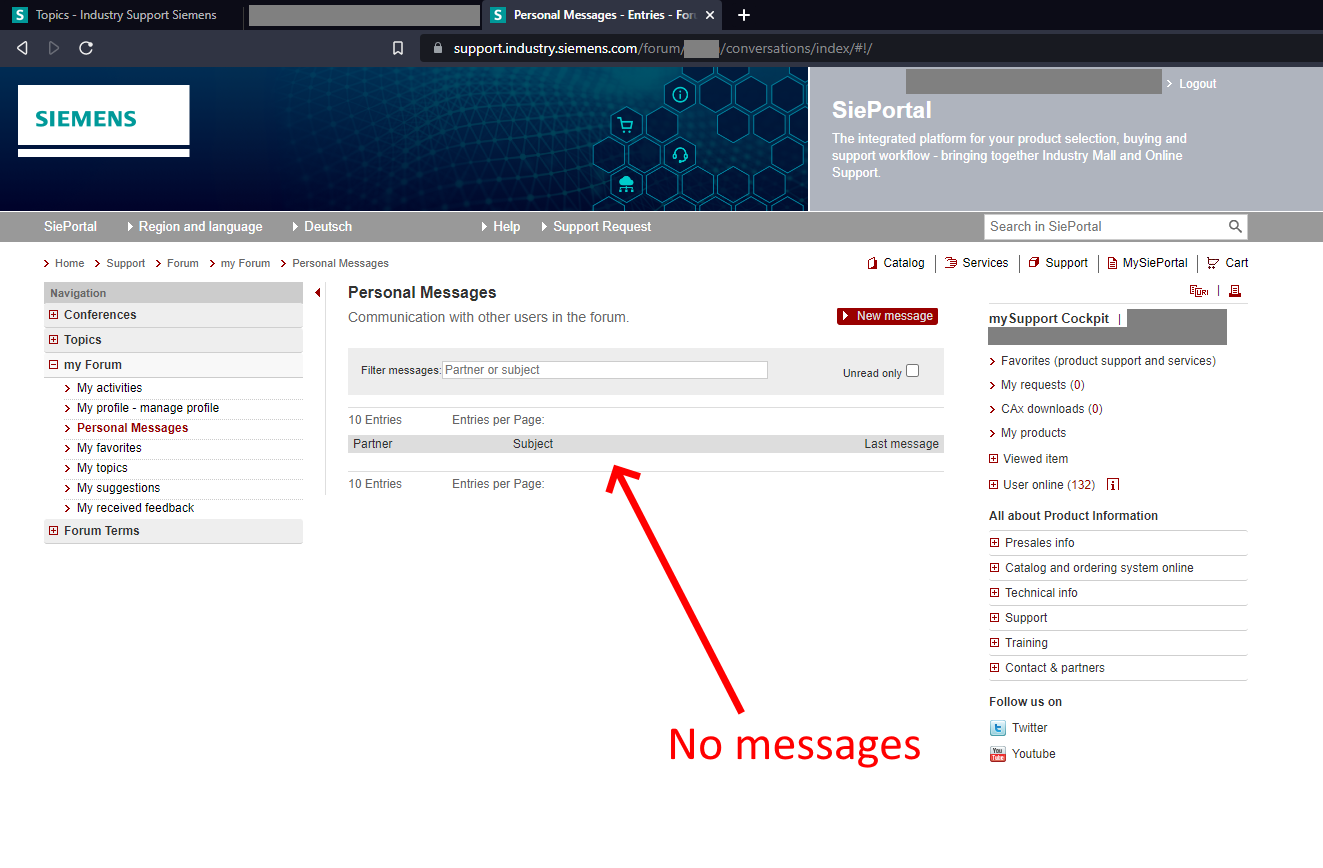The height and width of the screenshot is (868, 1323).
Task: Click the info icon beside User online
Action: coord(1113,485)
